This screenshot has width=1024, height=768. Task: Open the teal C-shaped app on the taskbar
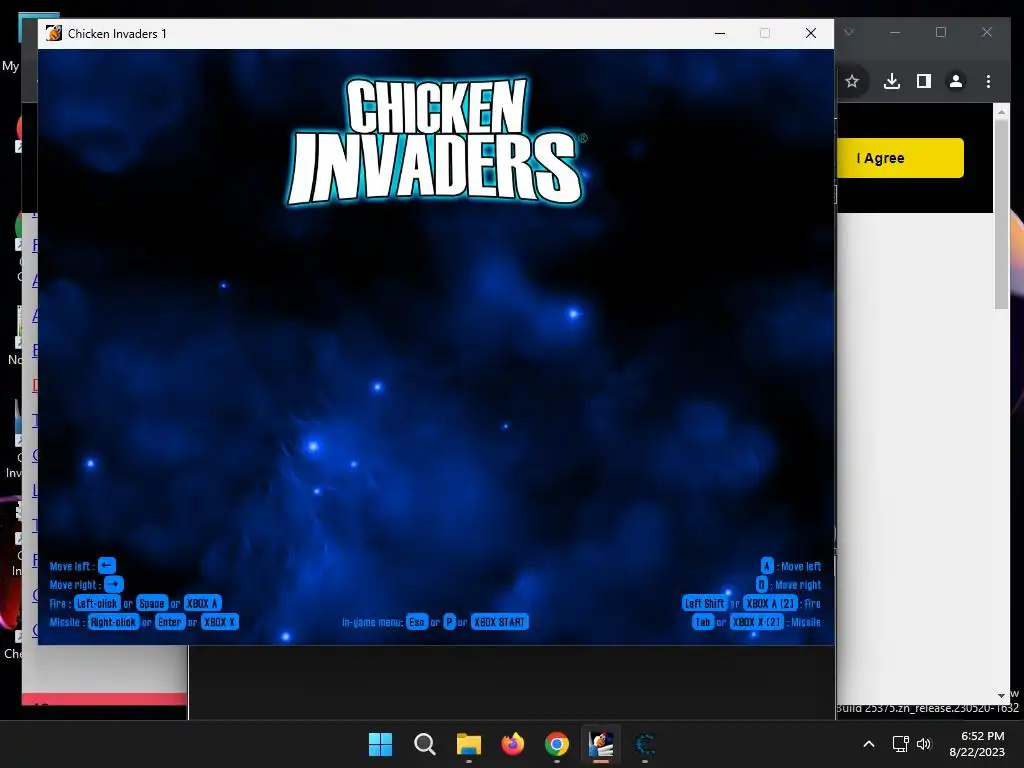[645, 744]
